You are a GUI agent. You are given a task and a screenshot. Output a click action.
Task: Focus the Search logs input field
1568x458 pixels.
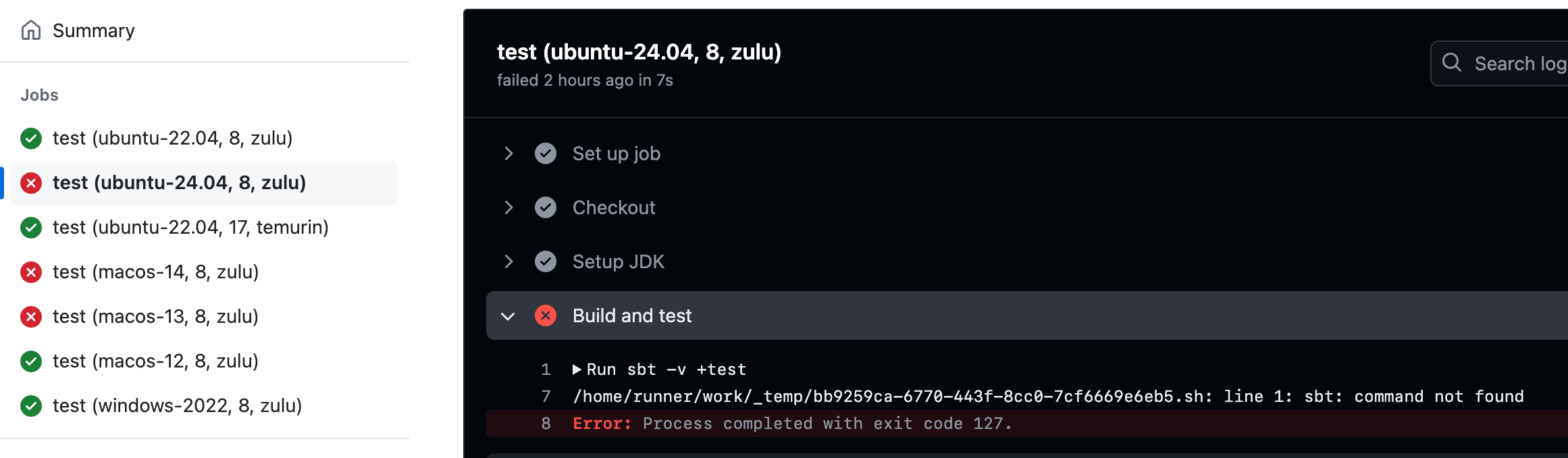click(1519, 63)
